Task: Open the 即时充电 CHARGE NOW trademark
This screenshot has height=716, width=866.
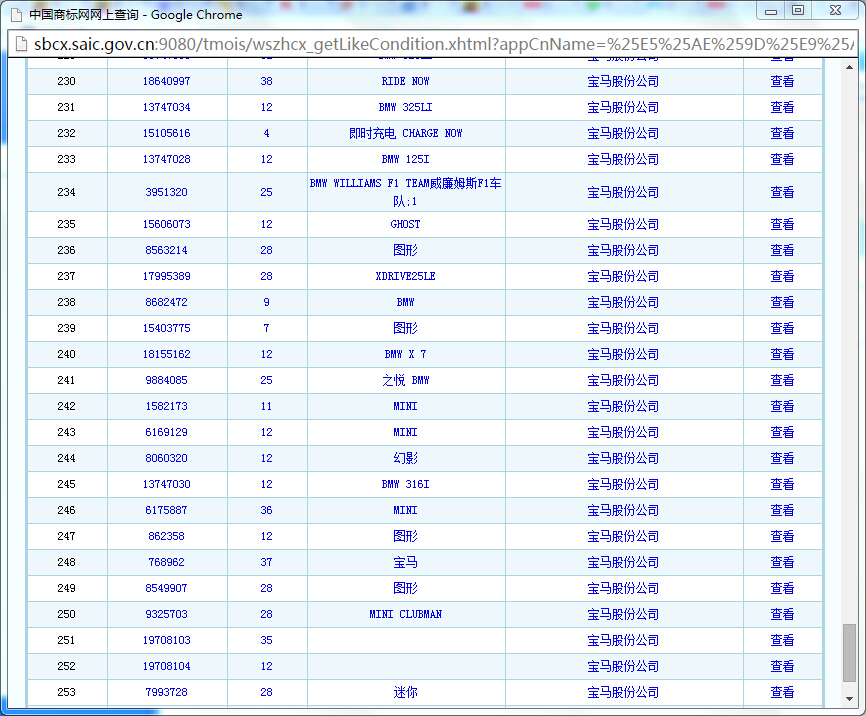Action: [405, 133]
